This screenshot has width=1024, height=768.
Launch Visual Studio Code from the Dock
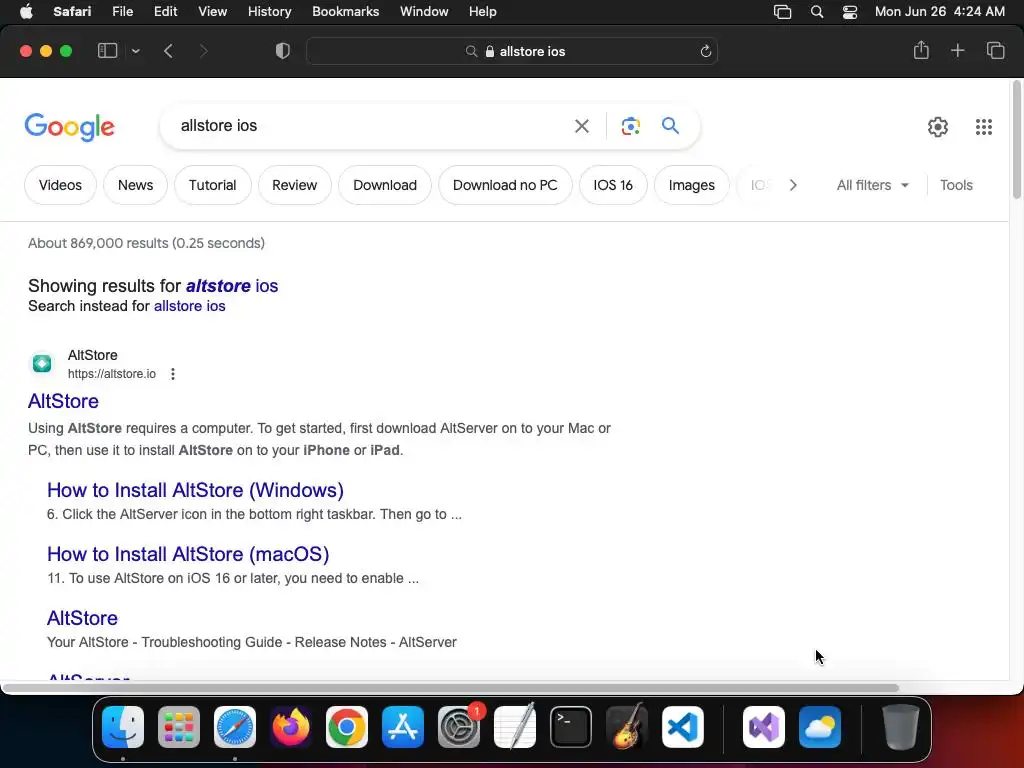682,726
